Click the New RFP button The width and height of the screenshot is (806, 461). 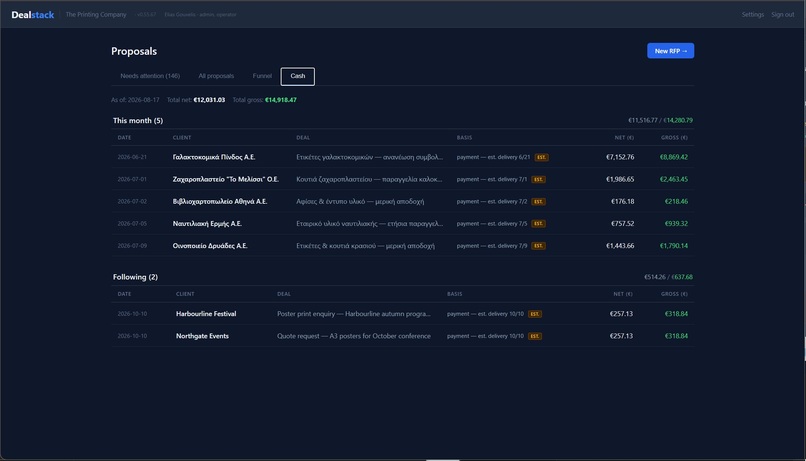(670, 51)
